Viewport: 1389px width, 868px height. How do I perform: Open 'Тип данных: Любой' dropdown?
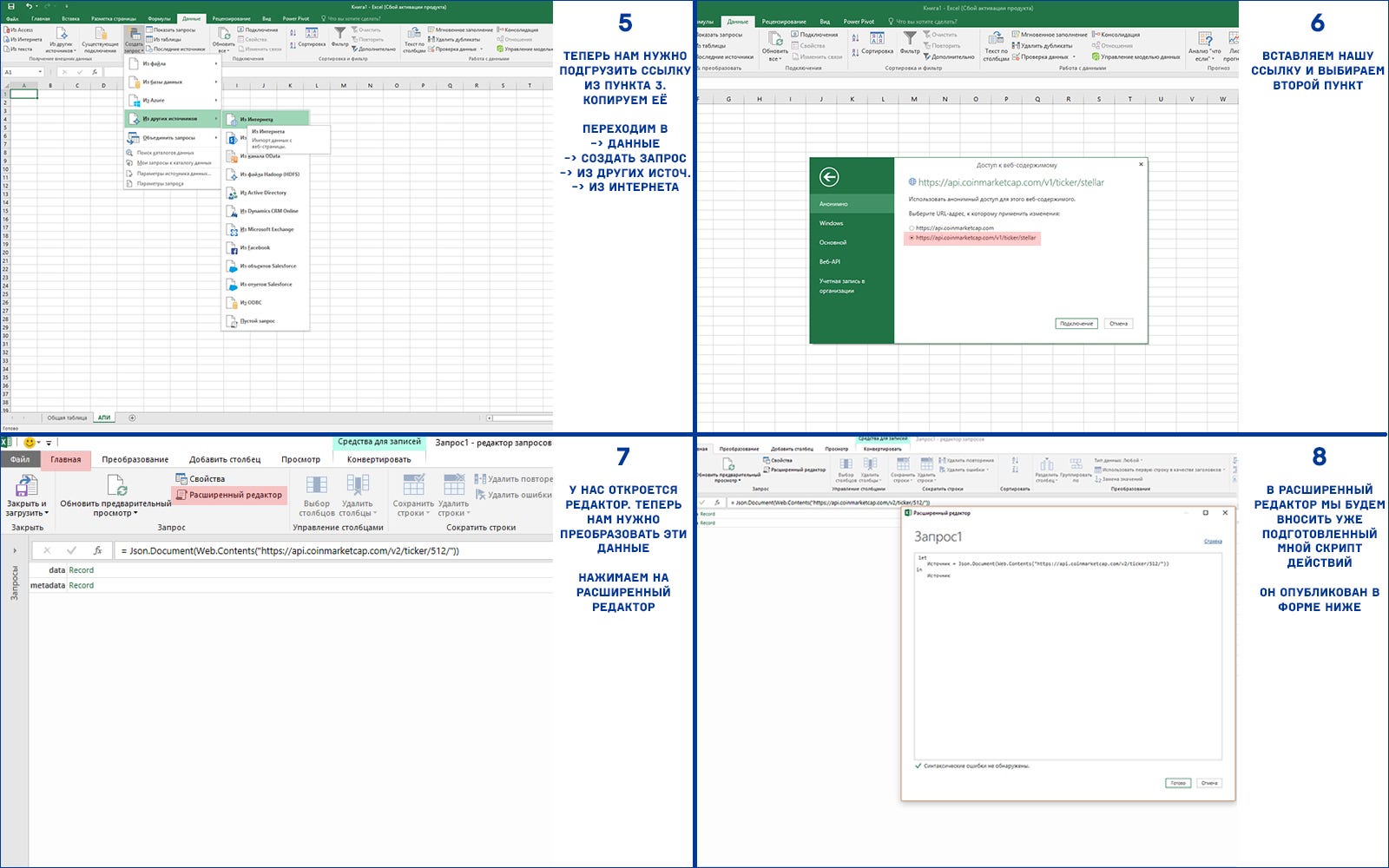(1118, 460)
